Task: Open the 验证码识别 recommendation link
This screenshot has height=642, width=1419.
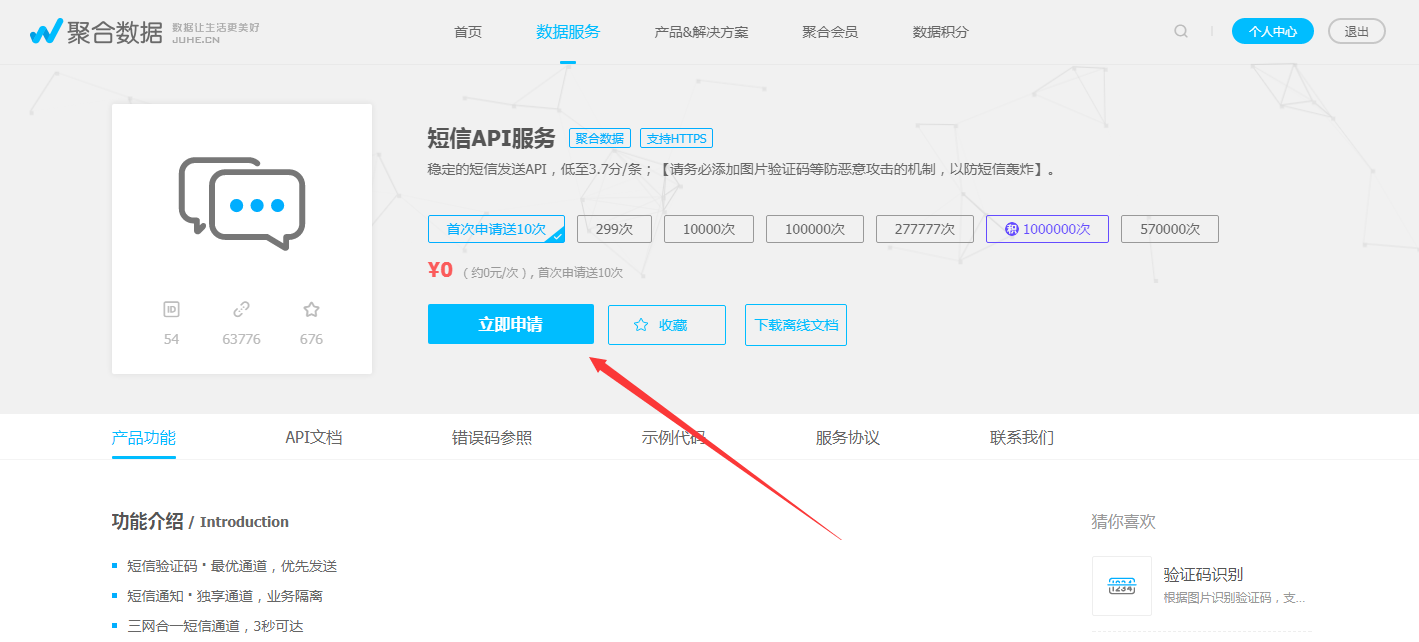Action: 1203,574
